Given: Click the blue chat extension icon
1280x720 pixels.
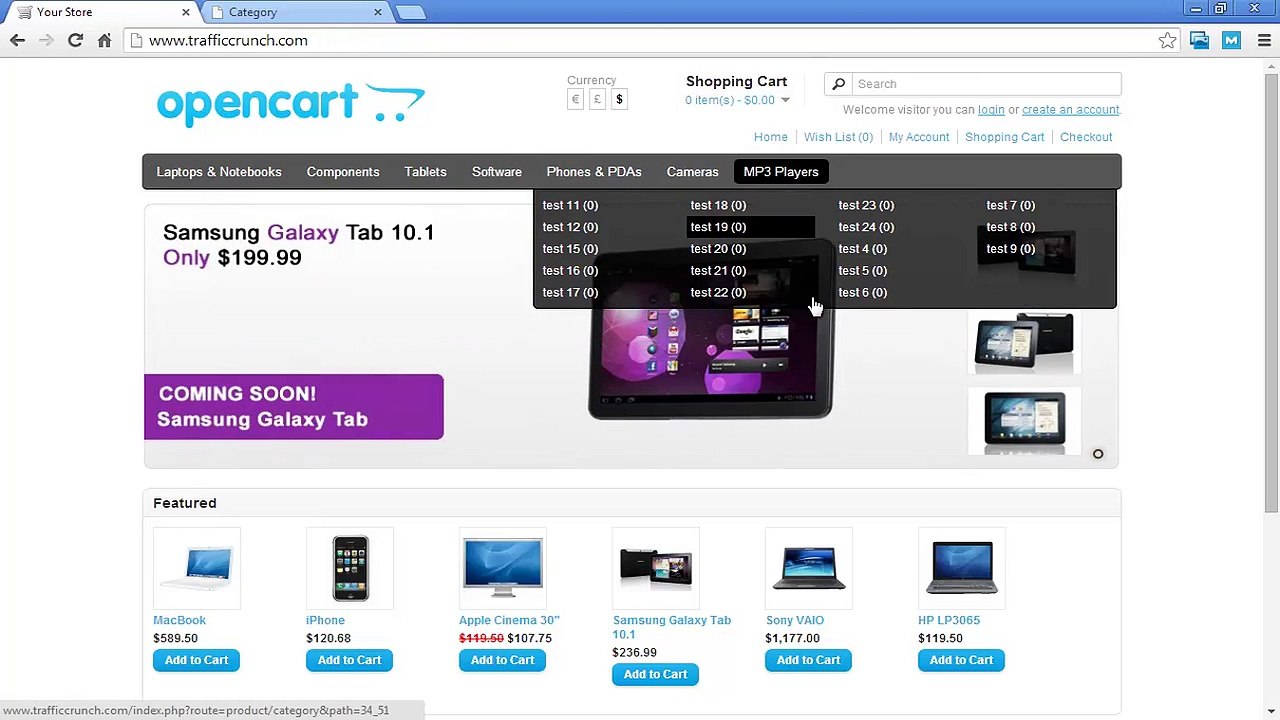Looking at the screenshot, I should (1199, 40).
